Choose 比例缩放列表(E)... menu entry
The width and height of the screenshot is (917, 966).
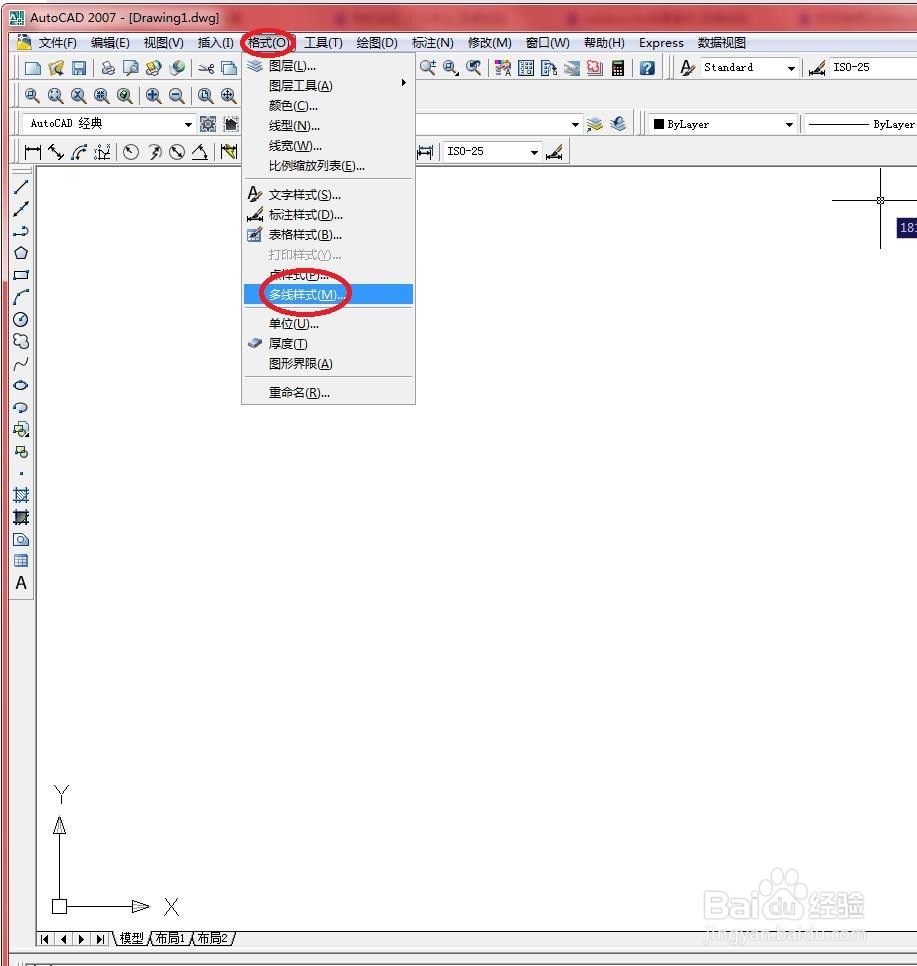328,166
